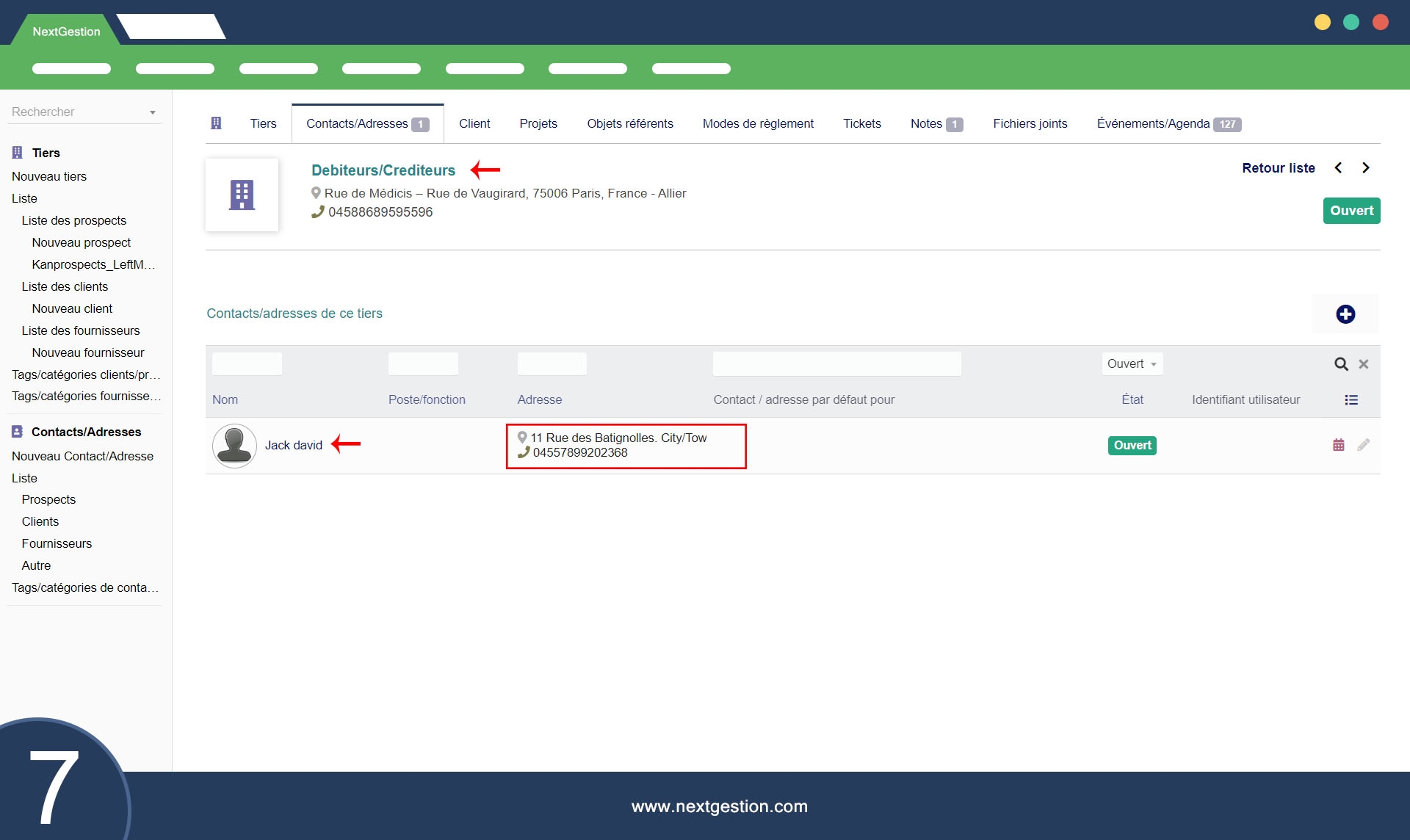Edit Jack david with pencil icon
Screen dimensions: 1410x840
[x=1363, y=445]
